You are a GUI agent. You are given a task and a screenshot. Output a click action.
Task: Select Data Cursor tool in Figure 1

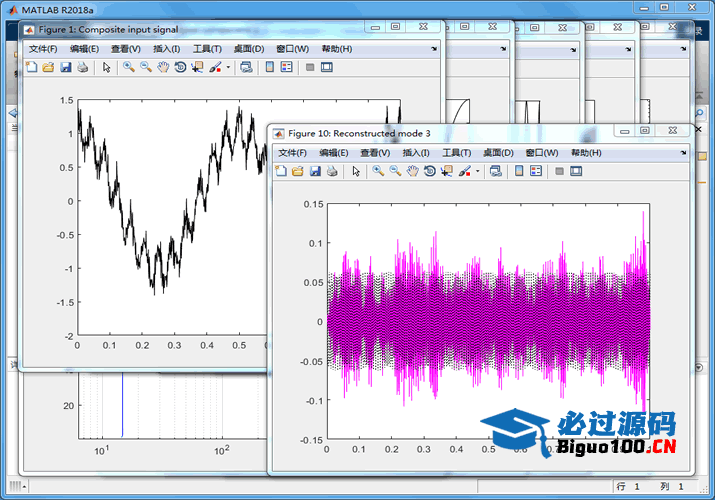[197, 67]
